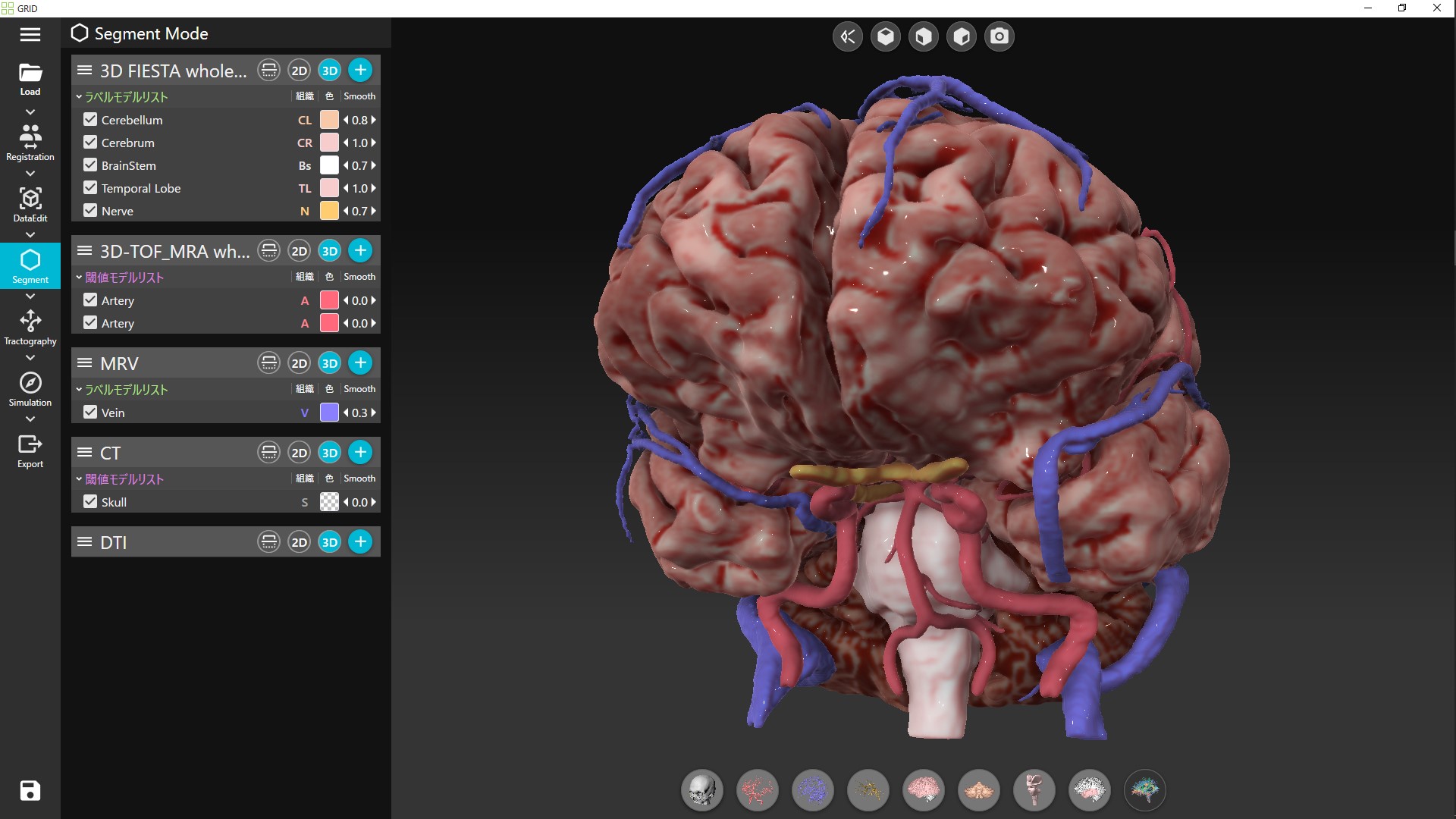Open the Nerve color swatch

[x=329, y=211]
